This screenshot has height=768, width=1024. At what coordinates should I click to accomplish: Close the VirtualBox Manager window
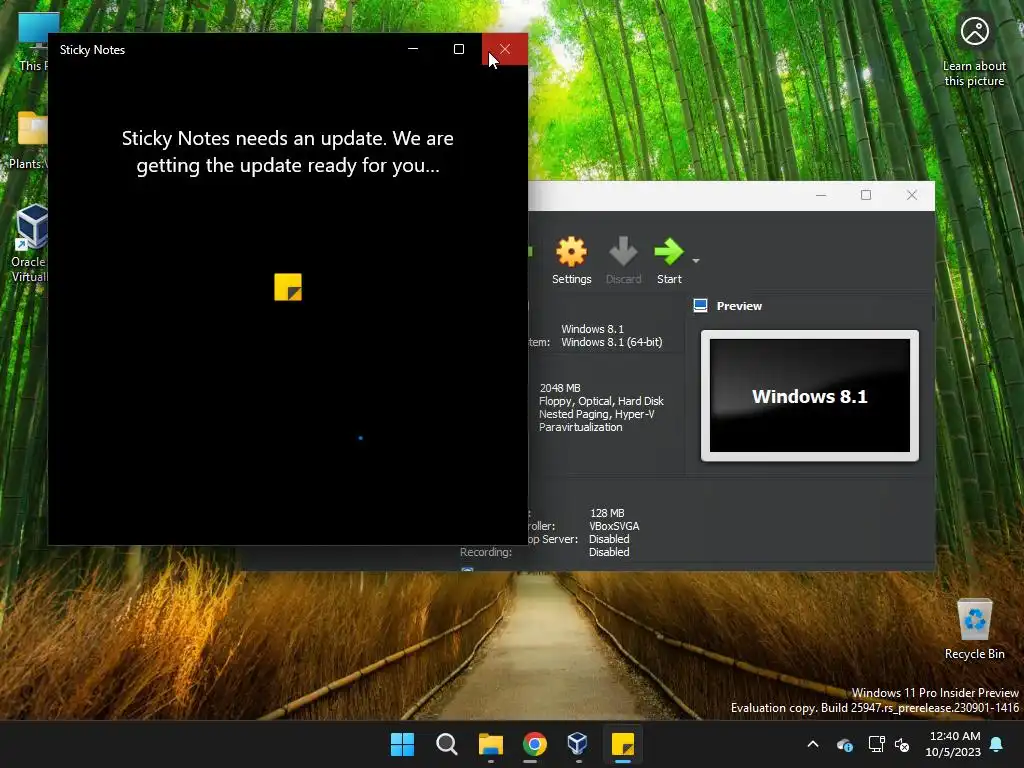[x=912, y=195]
